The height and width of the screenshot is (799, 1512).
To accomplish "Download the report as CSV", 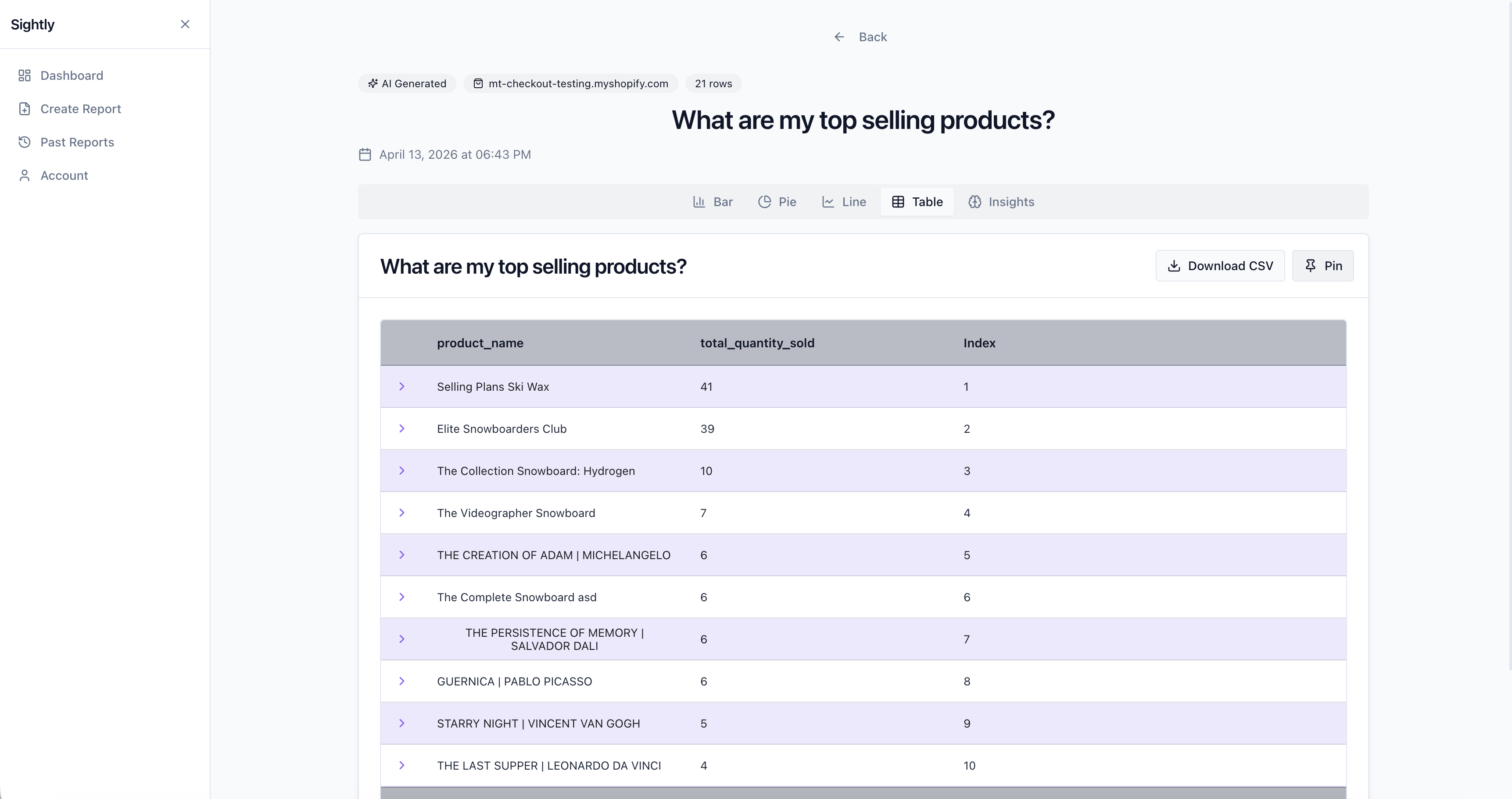I will pyautogui.click(x=1220, y=266).
